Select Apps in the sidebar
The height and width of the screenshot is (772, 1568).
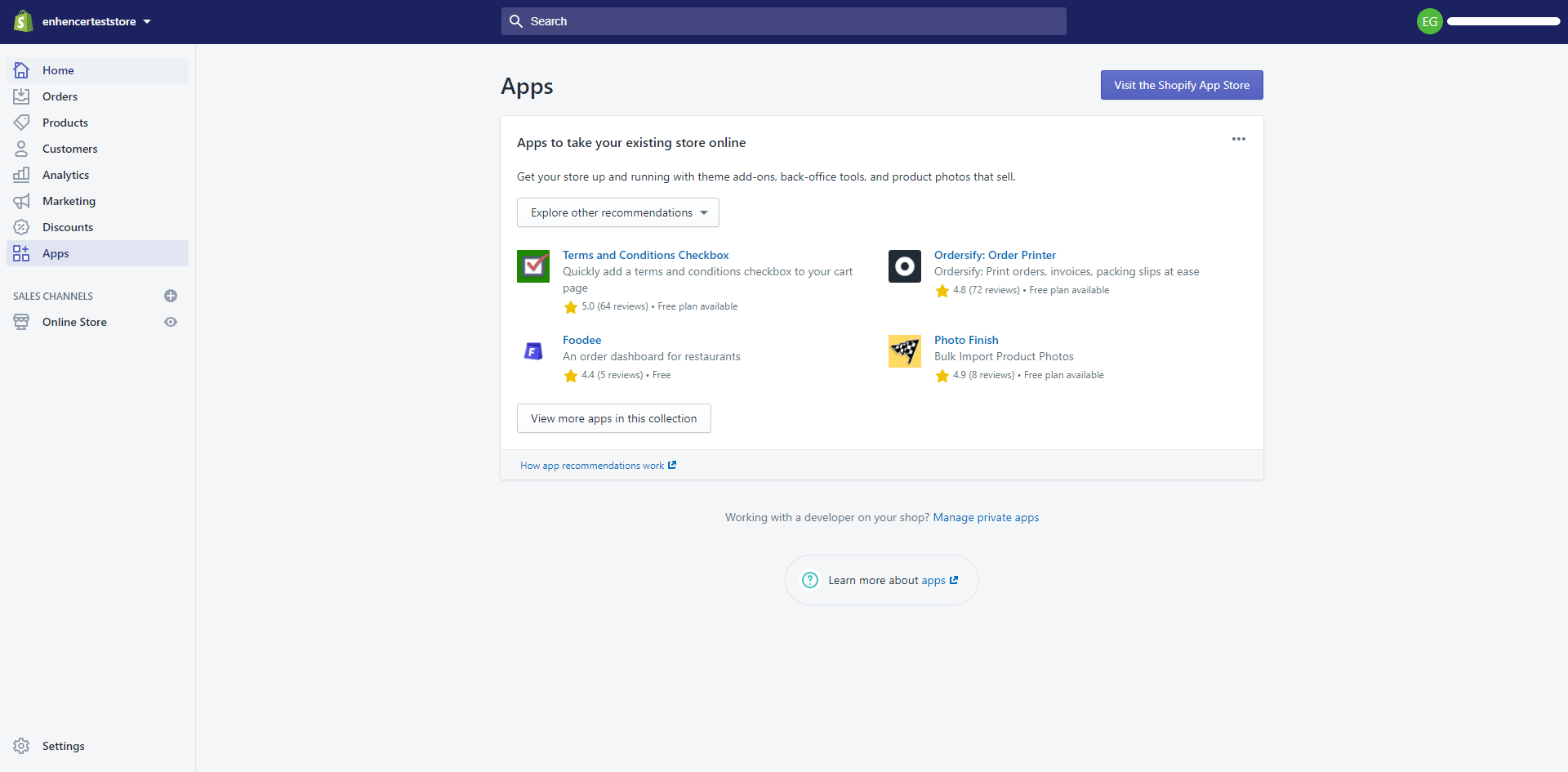(x=98, y=253)
